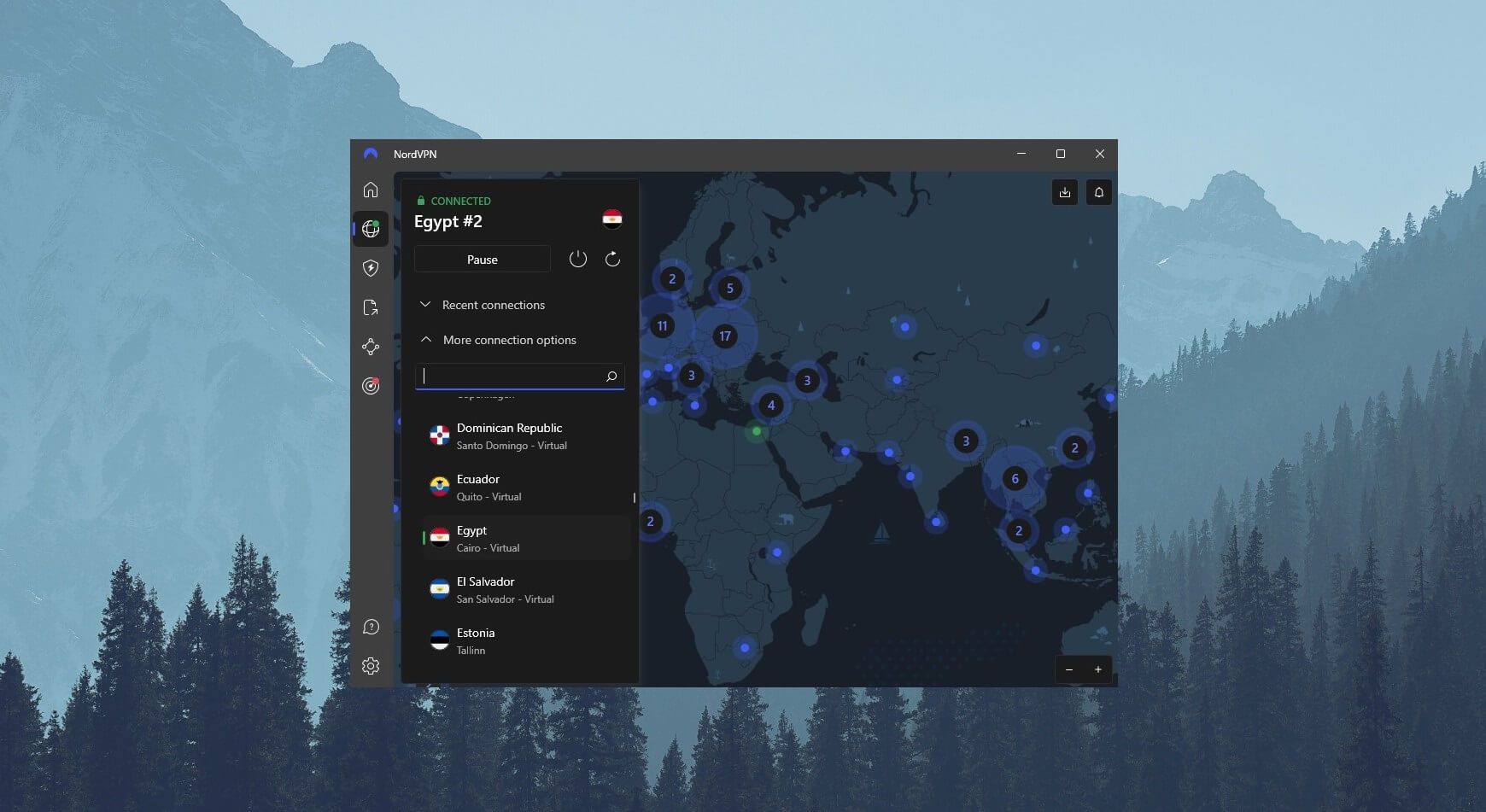This screenshot has height=812, width=1486.
Task: Maximize the NordVPN window
Action: click(x=1061, y=154)
